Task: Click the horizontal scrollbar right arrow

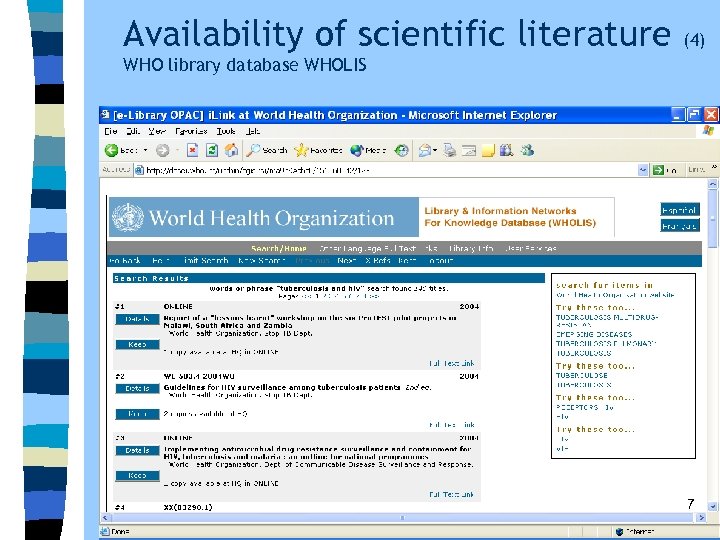Action: click(x=701, y=518)
